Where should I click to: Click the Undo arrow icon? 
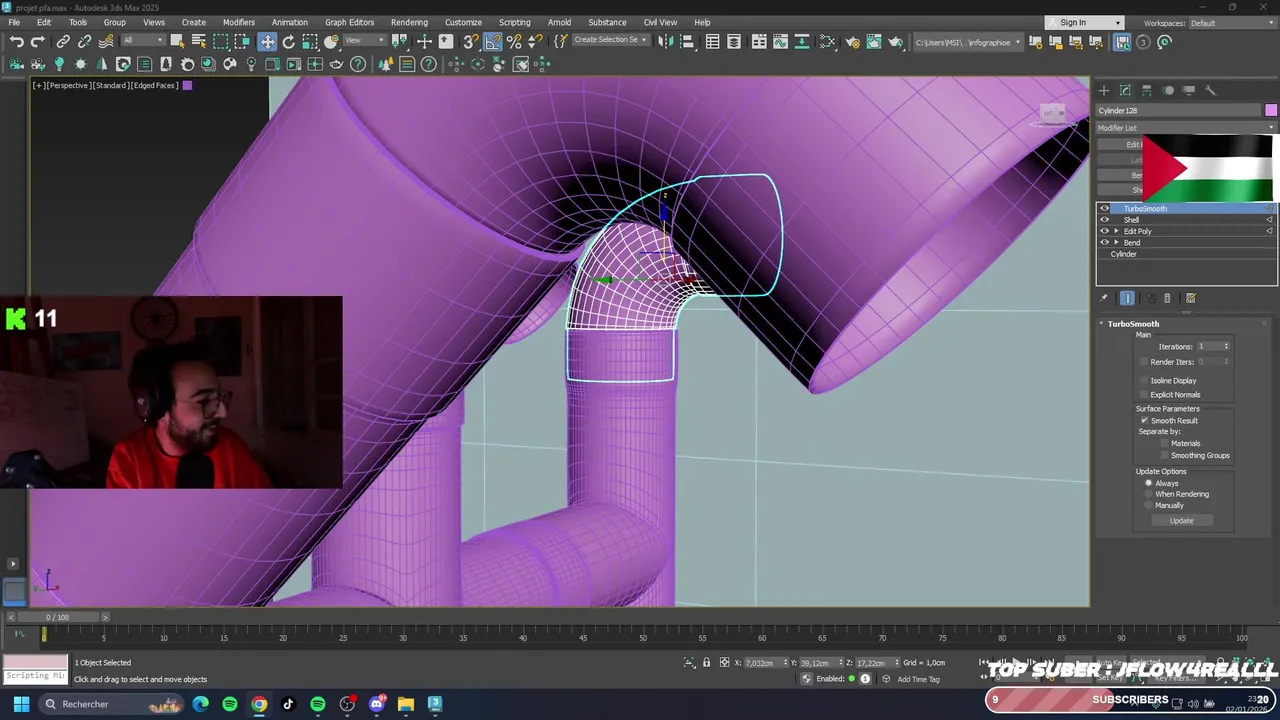point(17,42)
